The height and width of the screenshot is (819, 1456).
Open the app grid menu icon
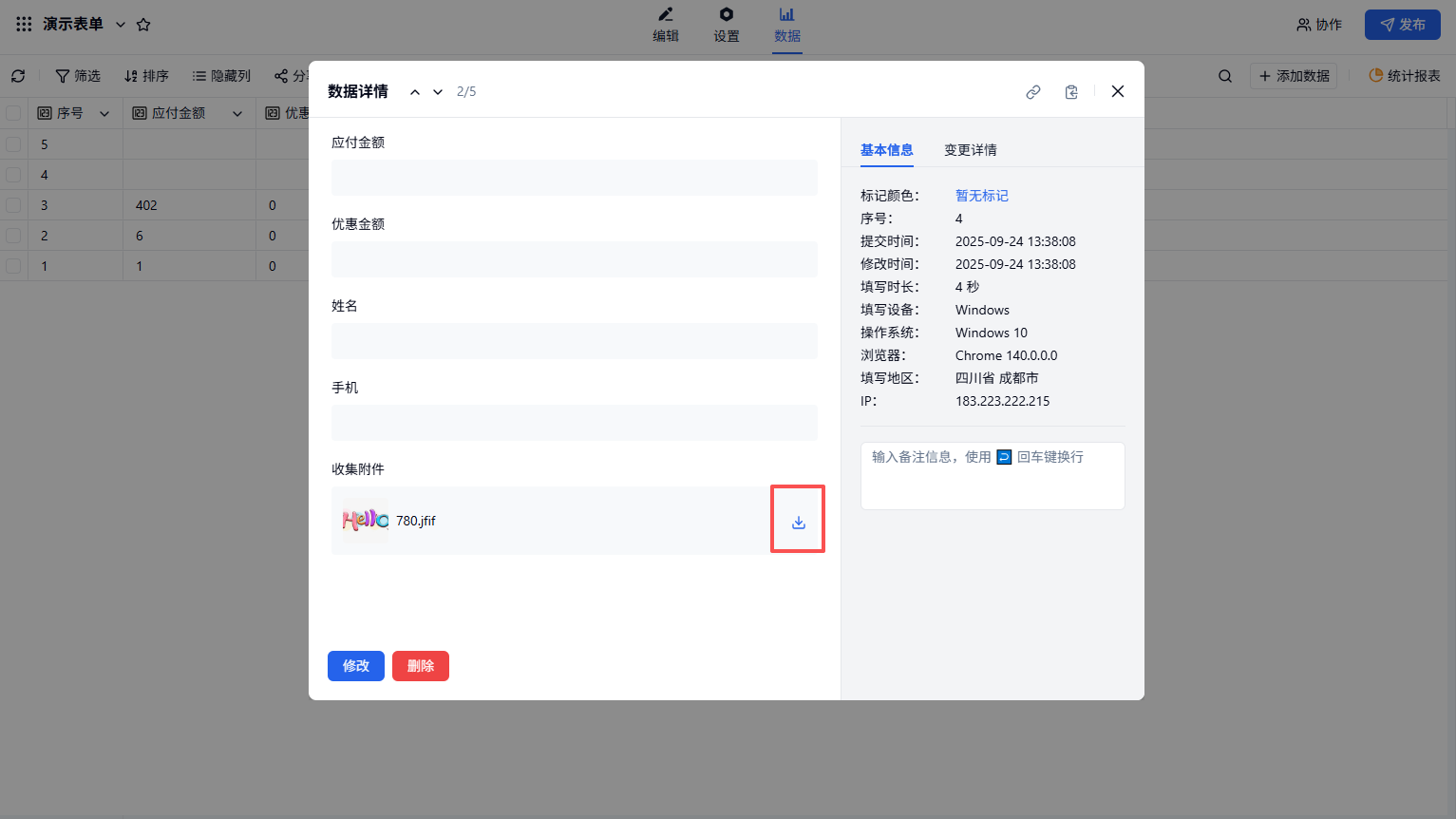pyautogui.click(x=24, y=24)
